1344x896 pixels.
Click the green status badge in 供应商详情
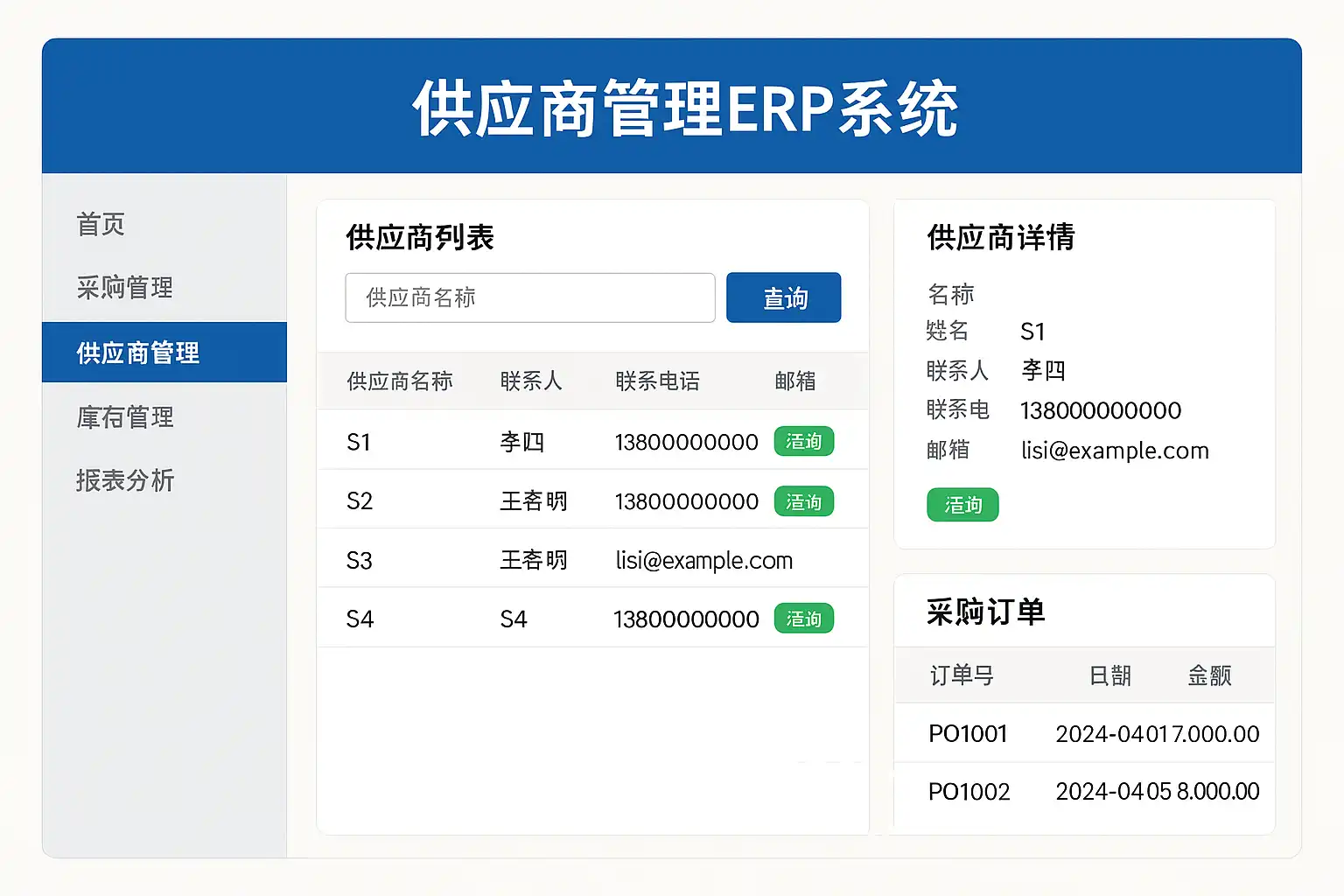pos(962,505)
